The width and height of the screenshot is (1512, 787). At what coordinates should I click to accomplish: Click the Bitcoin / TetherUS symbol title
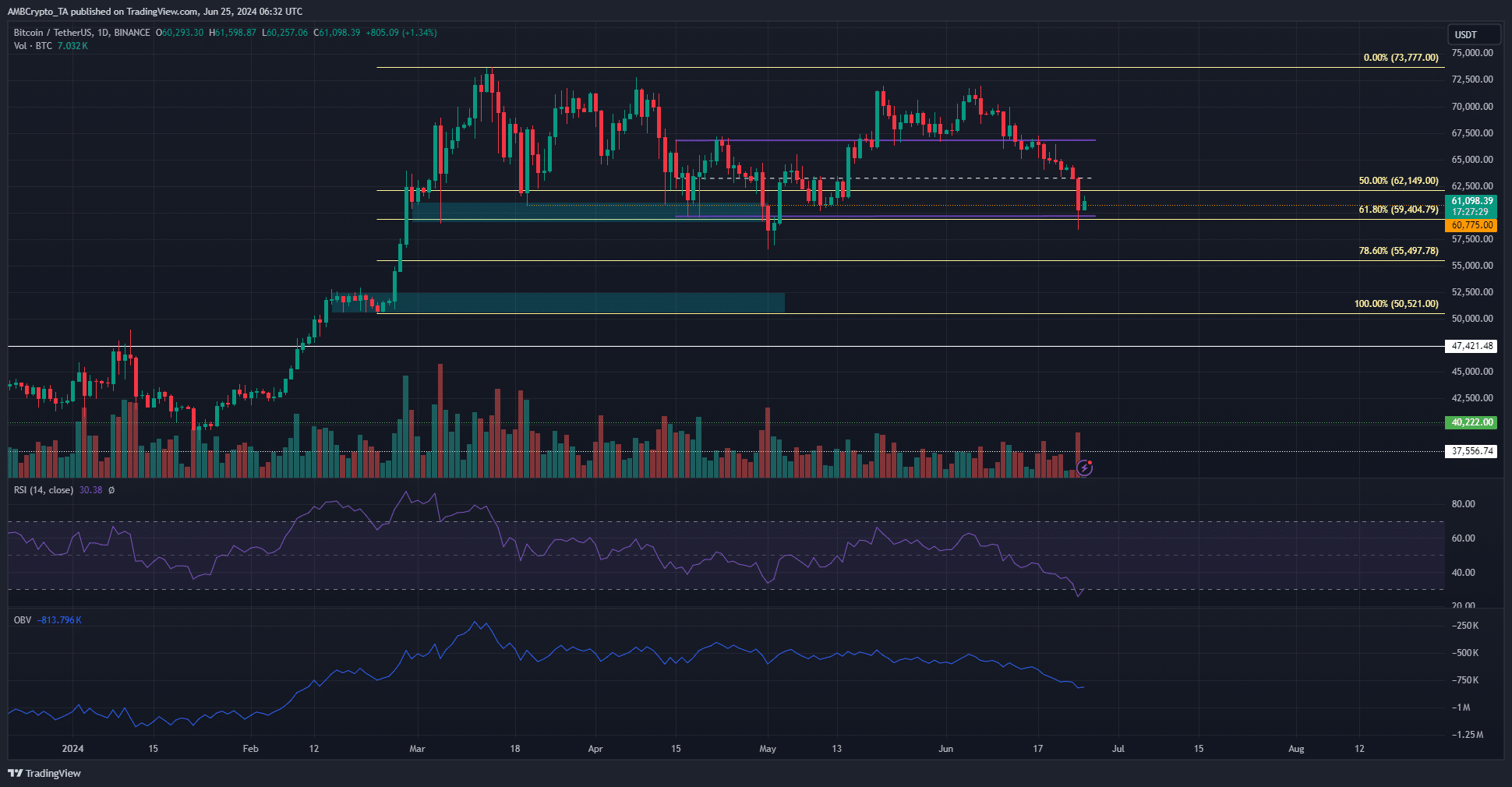tap(52, 33)
